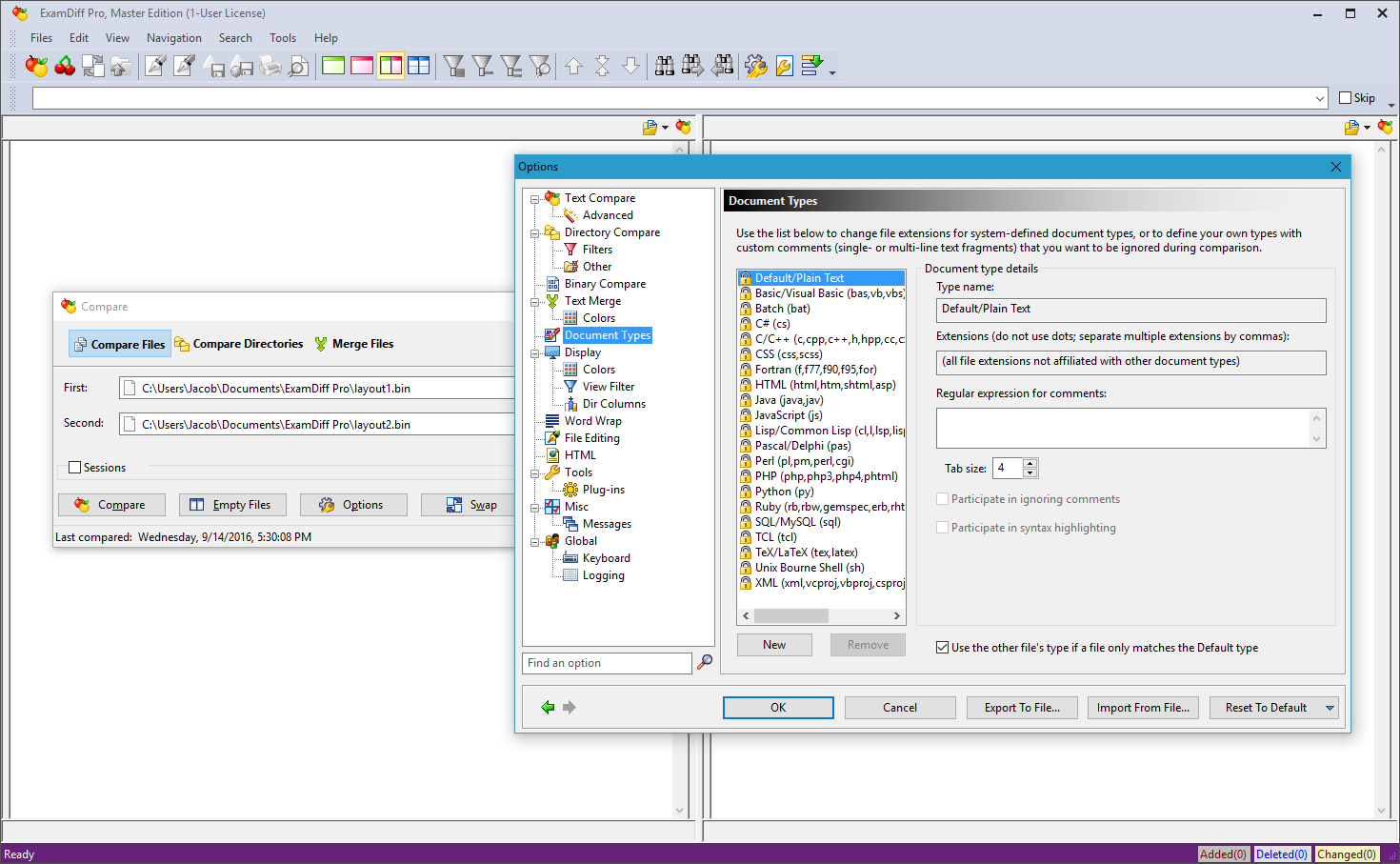Enable the Sessions checkbox in Compare dialog

click(x=74, y=468)
